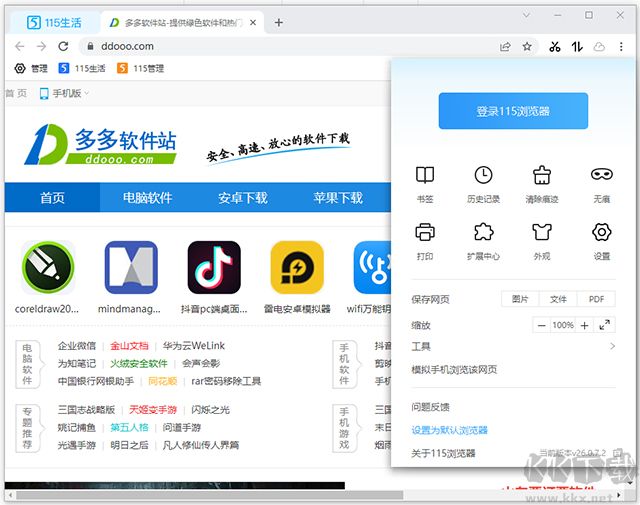640x505 pixels.
Task: Open the 雷电安卓模拟器 yellow icon
Action: [x=297, y=267]
